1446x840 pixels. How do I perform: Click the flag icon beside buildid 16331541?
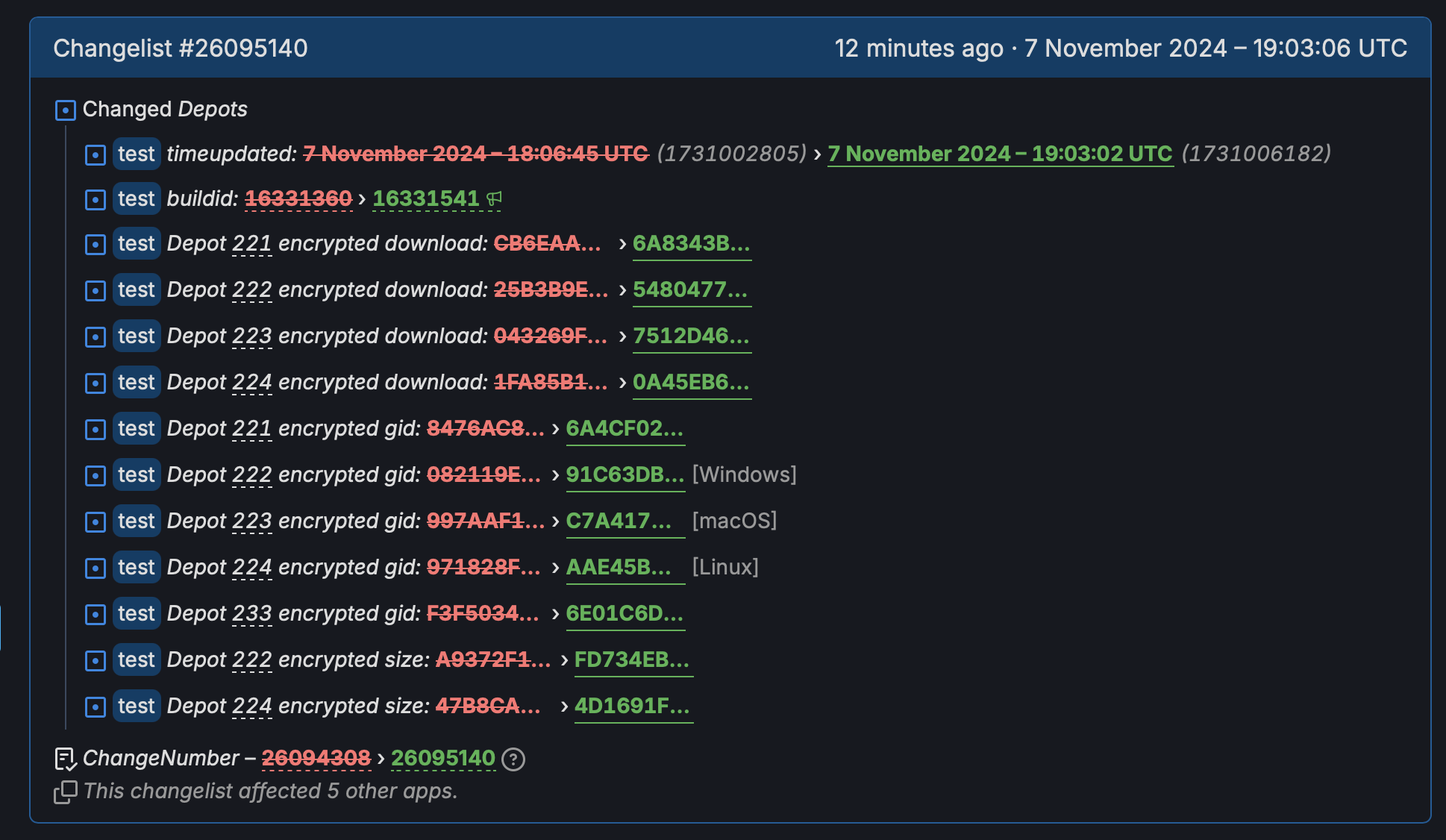coord(495,198)
